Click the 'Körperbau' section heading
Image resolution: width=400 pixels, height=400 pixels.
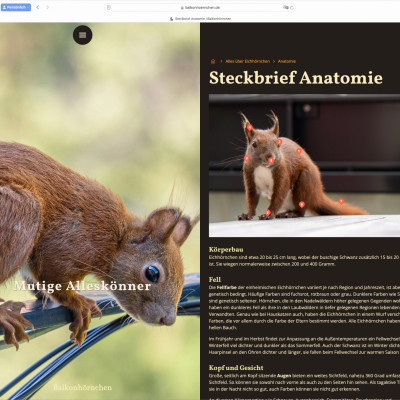[x=226, y=249]
